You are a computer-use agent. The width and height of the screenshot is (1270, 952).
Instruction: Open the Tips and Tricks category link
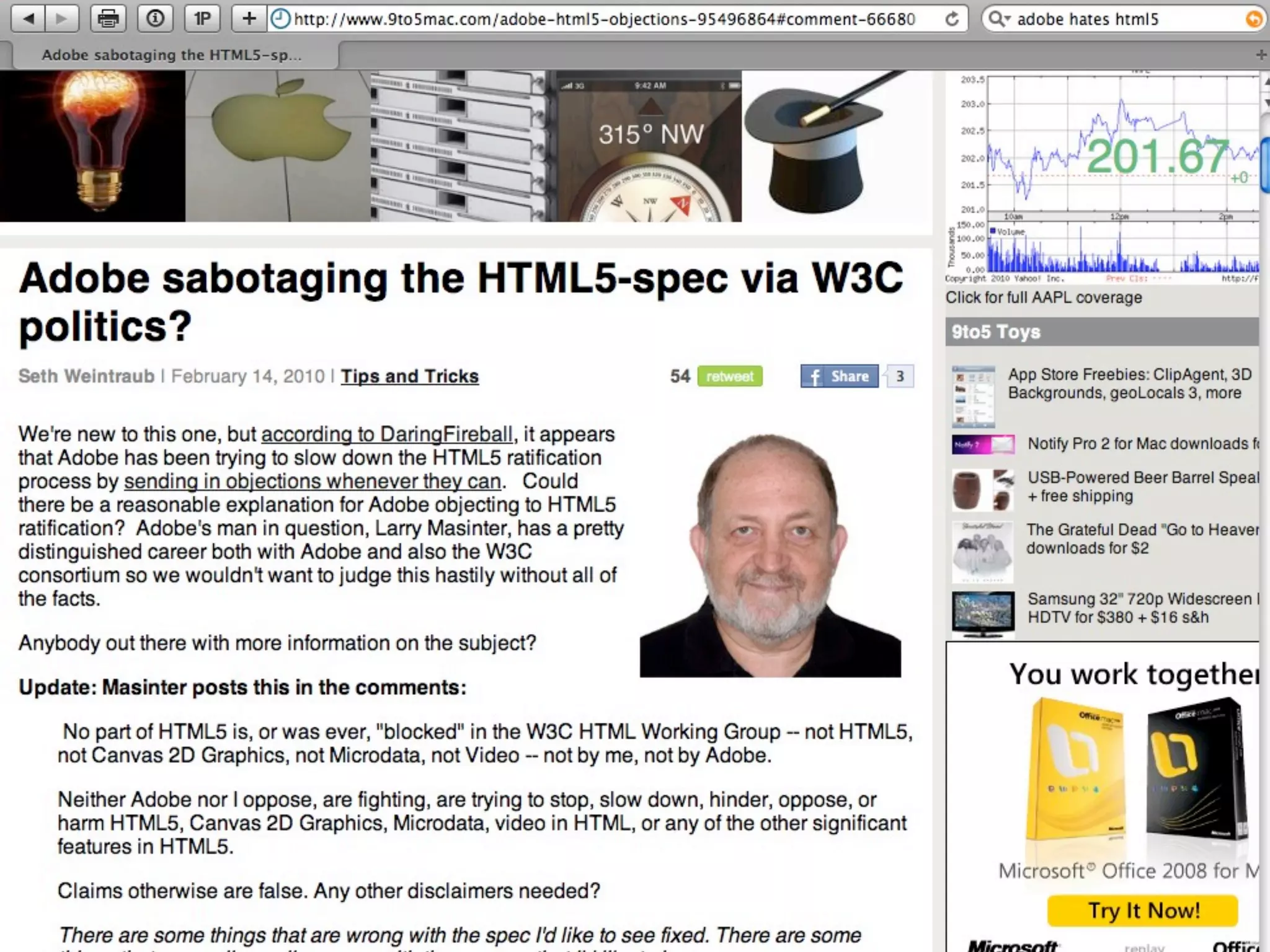pyautogui.click(x=409, y=376)
